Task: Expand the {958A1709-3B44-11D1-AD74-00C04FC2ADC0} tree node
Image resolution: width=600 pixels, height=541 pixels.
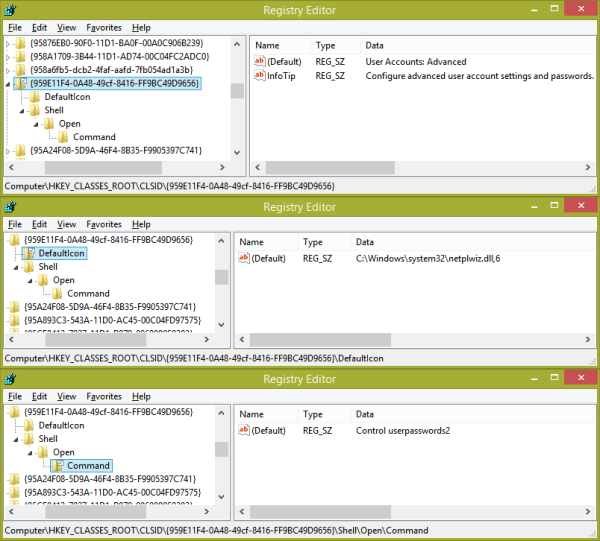Action: (9, 57)
